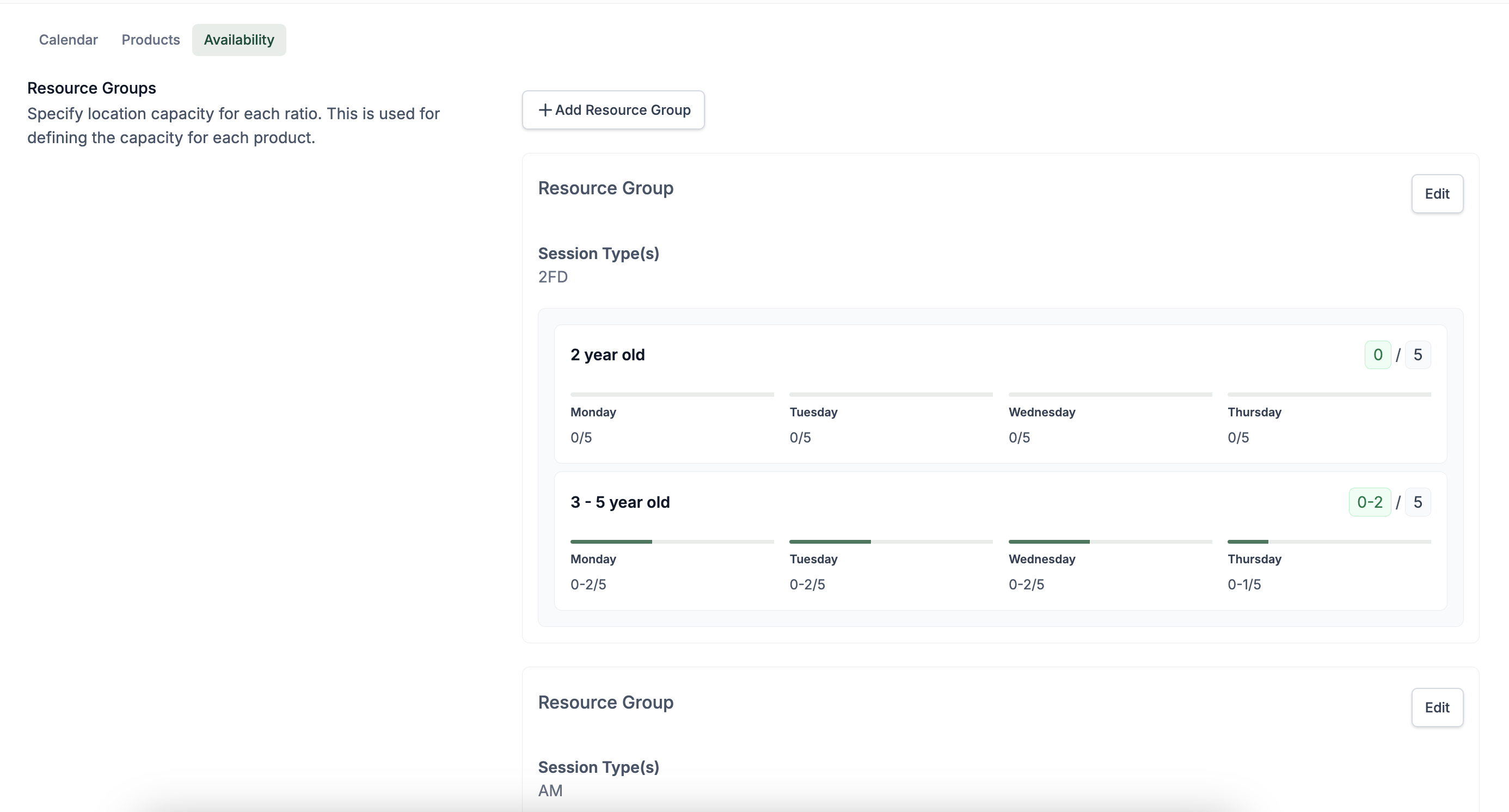
Task: Click Tuesday 0/5 value for 2 year old
Action: point(800,438)
